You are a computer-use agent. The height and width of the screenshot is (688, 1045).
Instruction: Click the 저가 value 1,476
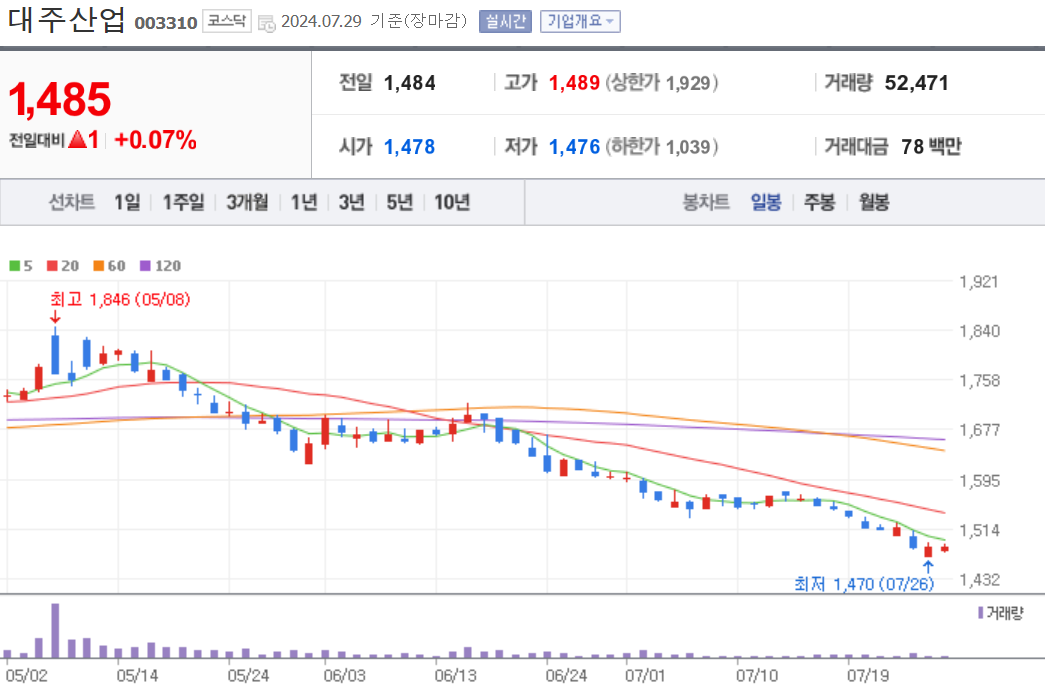[x=574, y=147]
